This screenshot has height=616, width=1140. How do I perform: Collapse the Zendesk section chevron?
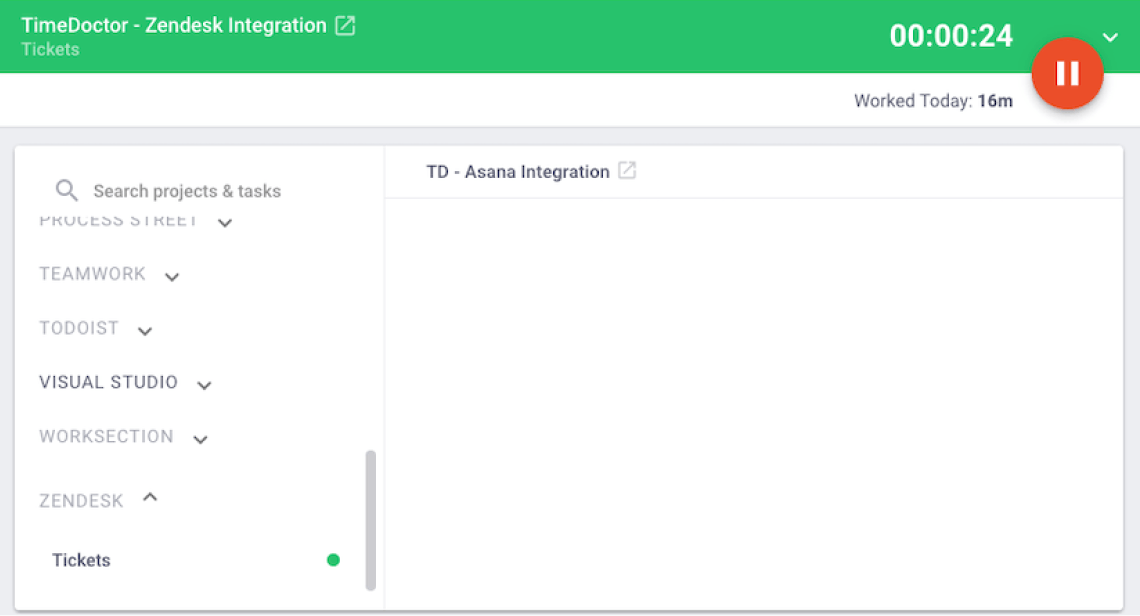[150, 496]
